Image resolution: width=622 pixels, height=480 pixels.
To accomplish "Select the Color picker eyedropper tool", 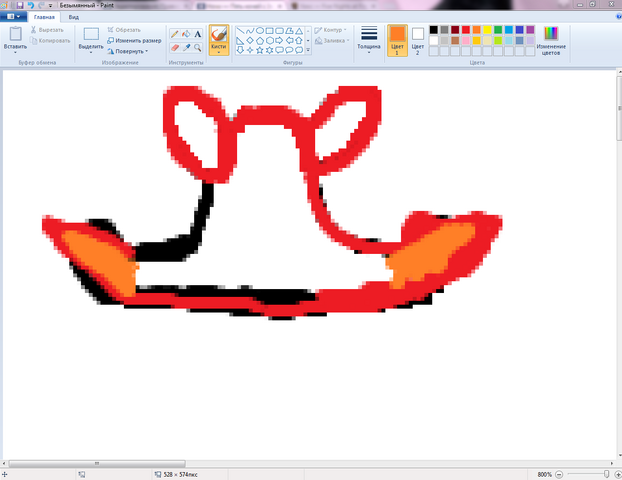I will point(186,48).
